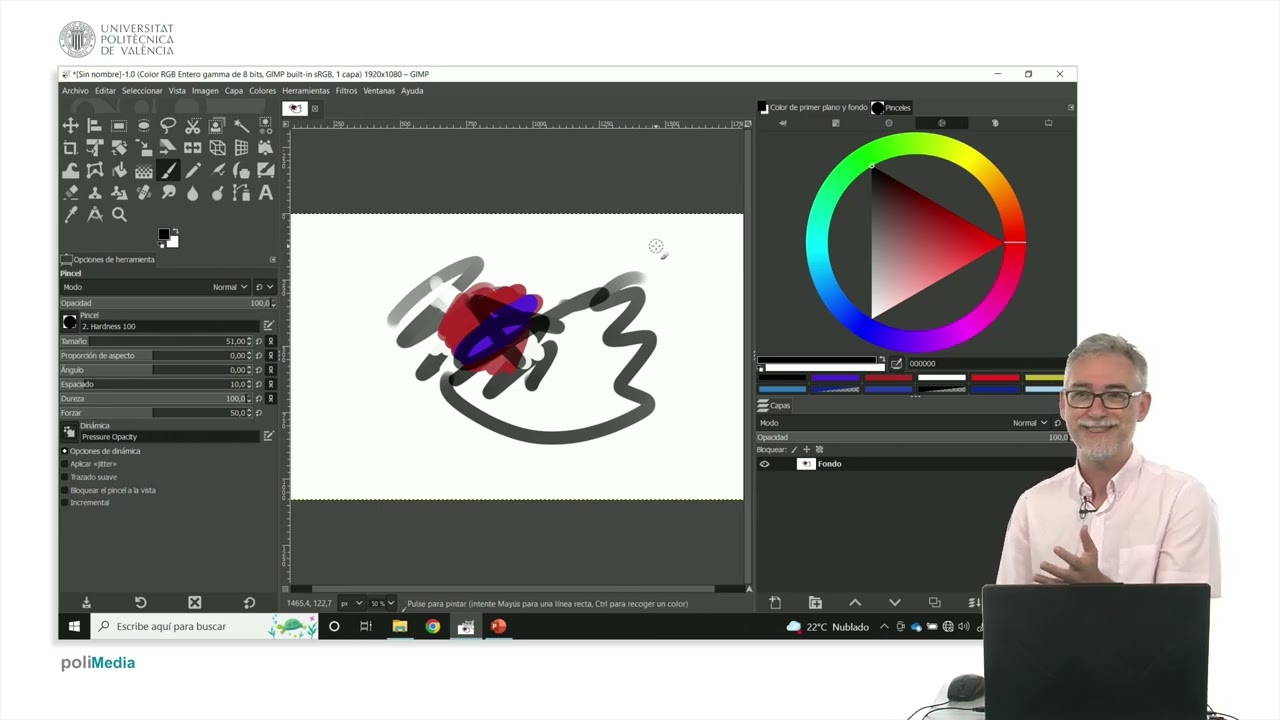
Task: Select the Smudge tool
Action: 168,193
